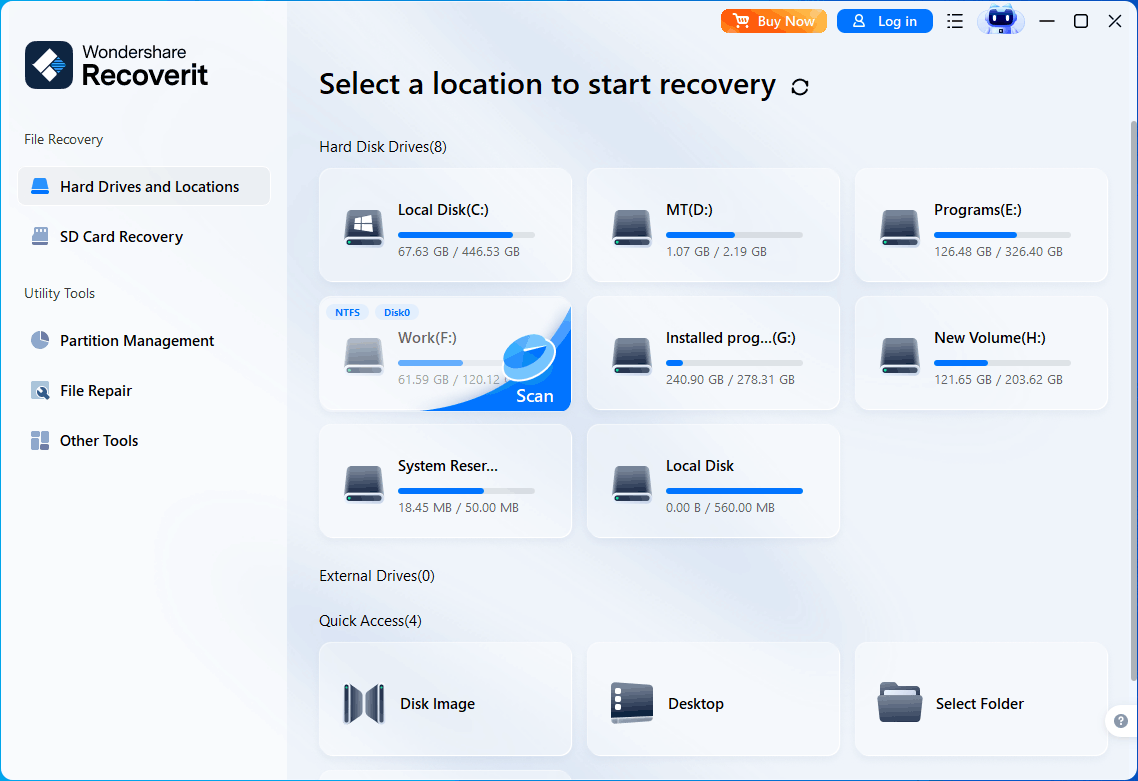This screenshot has height=781, width=1138.
Task: Click the Log in button
Action: coord(885,21)
